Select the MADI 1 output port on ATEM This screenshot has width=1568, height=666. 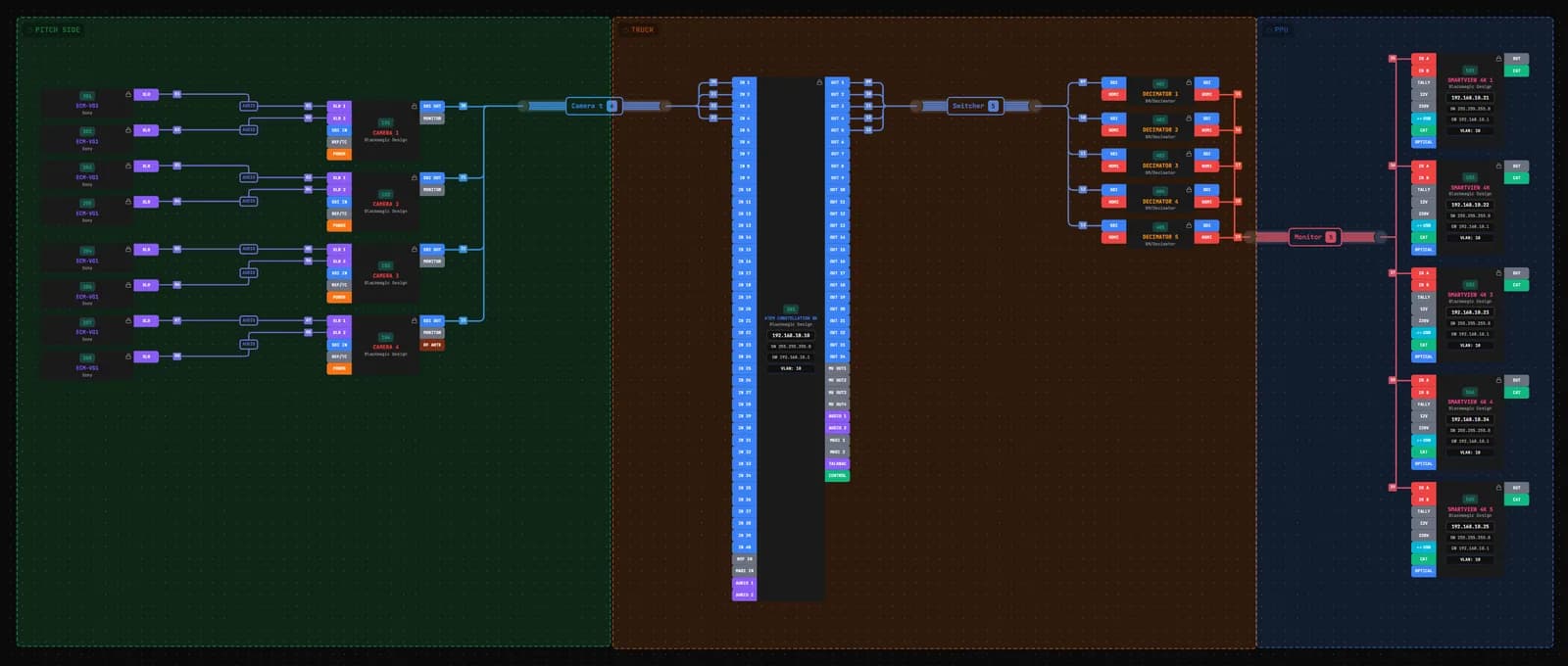click(x=837, y=440)
